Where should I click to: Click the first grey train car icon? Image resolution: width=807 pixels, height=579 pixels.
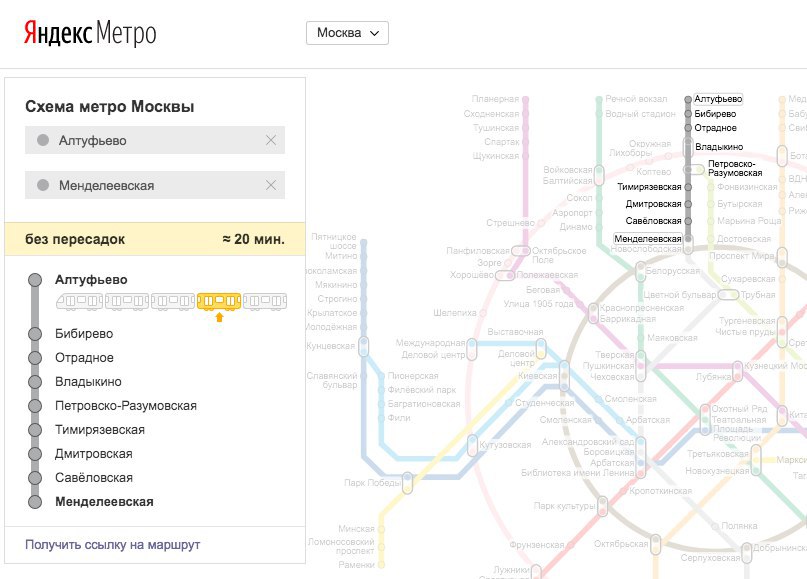point(81,300)
